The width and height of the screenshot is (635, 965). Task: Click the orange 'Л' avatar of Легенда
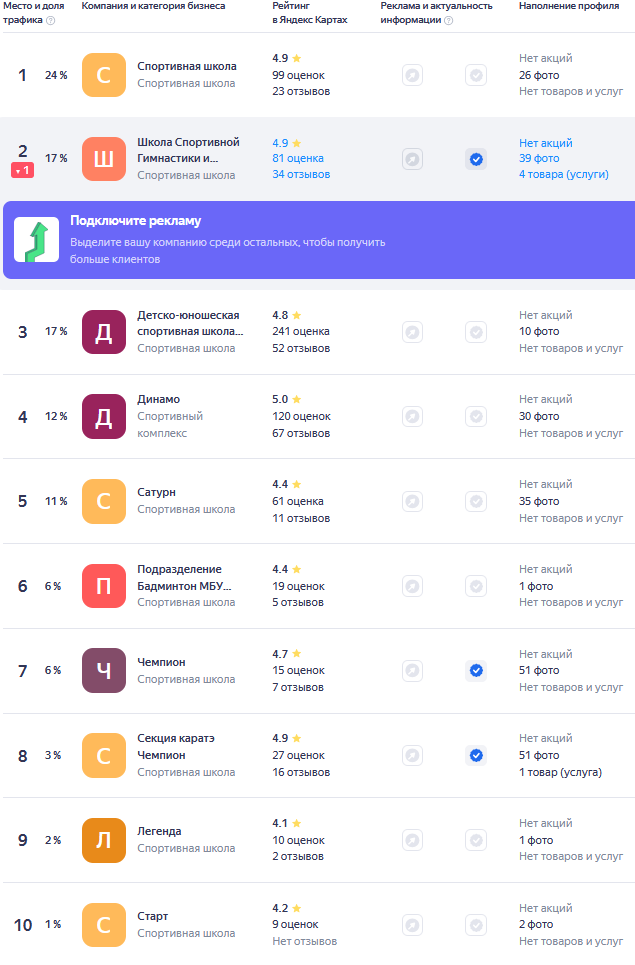point(104,840)
